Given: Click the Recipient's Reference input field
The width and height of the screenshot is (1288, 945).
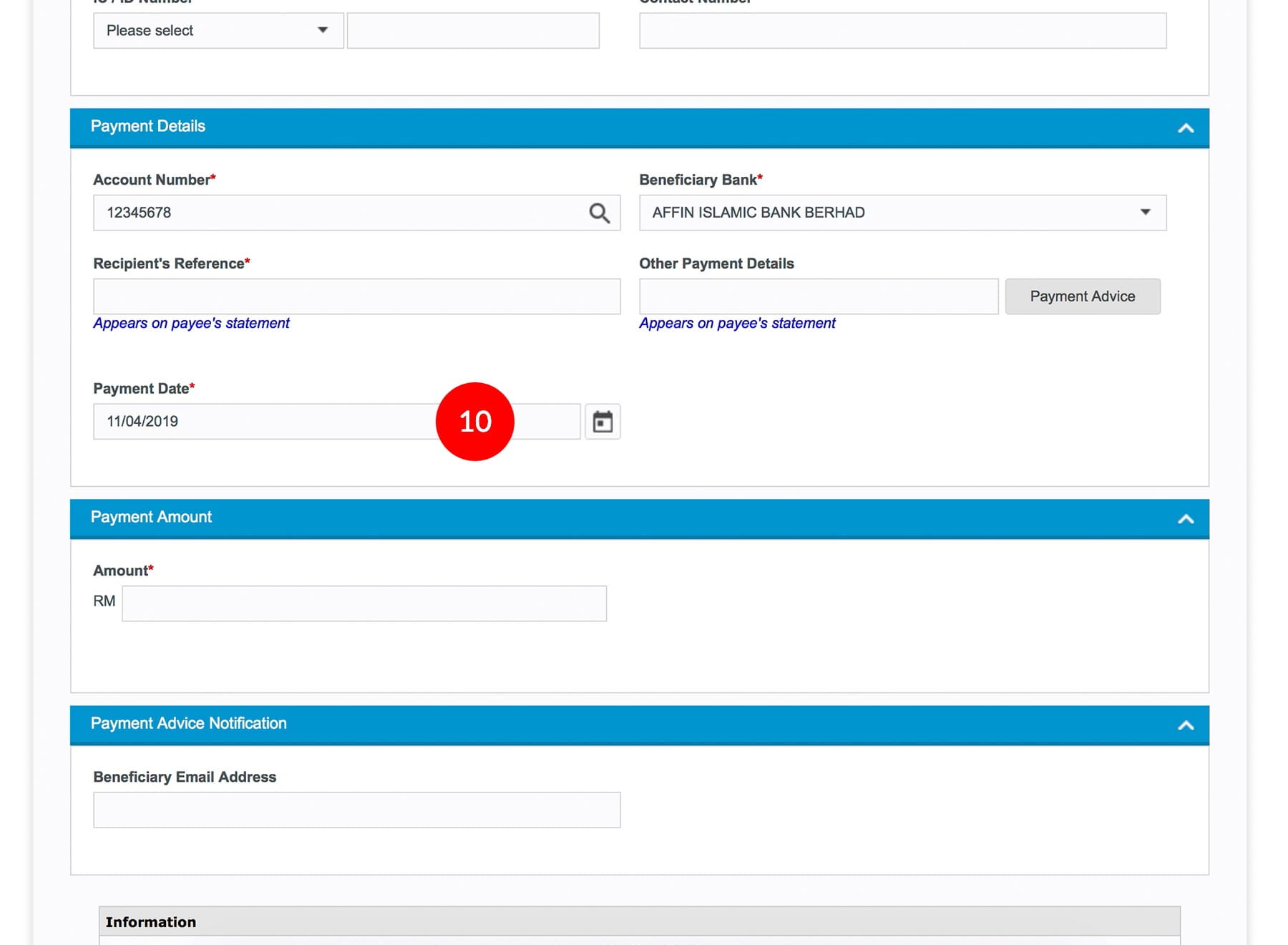Looking at the screenshot, I should pos(356,296).
